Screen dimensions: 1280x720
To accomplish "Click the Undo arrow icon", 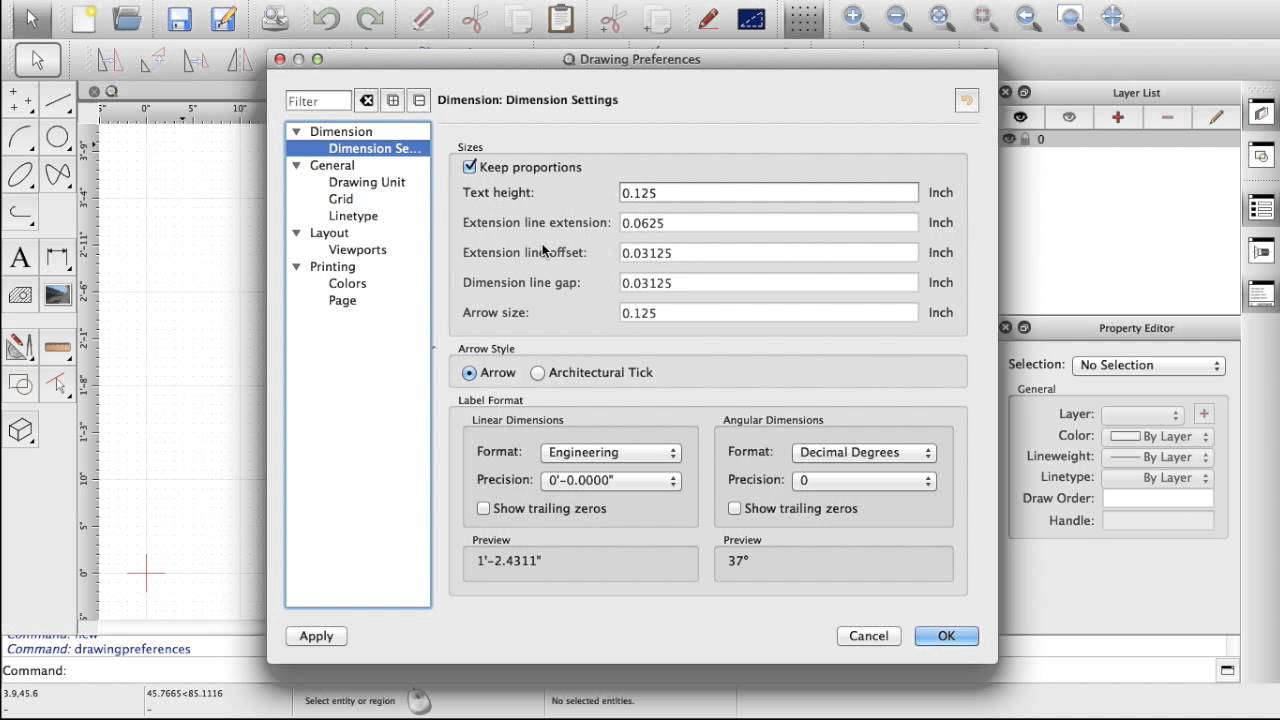I will coord(326,18).
